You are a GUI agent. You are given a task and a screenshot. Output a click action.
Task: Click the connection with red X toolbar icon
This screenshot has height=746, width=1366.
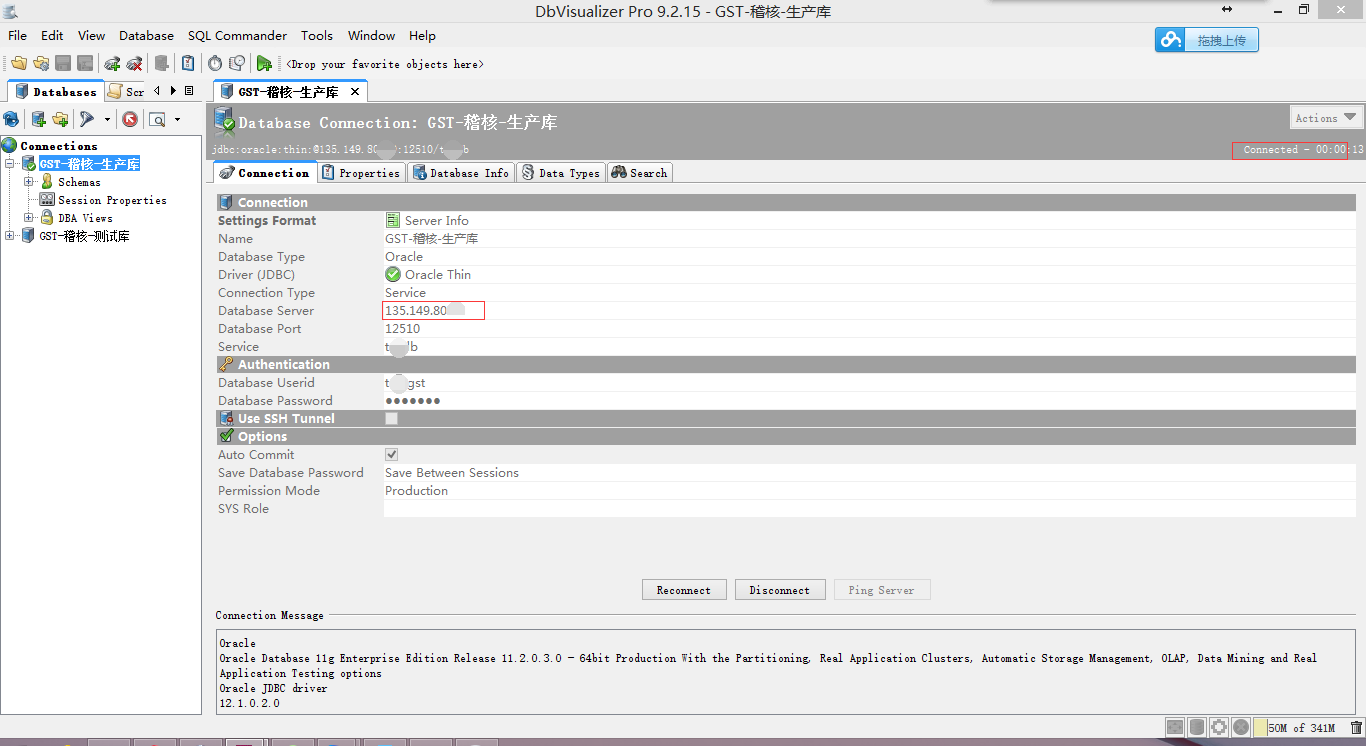[x=134, y=63]
